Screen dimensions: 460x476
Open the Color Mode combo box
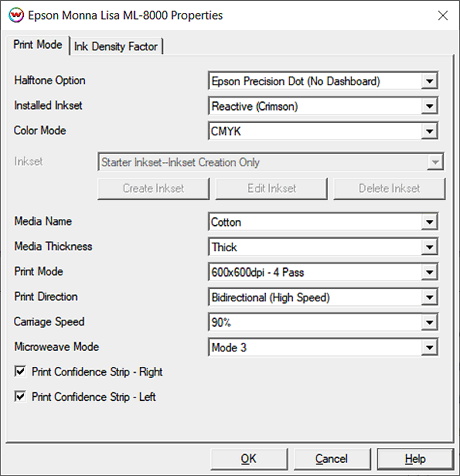tap(323, 131)
